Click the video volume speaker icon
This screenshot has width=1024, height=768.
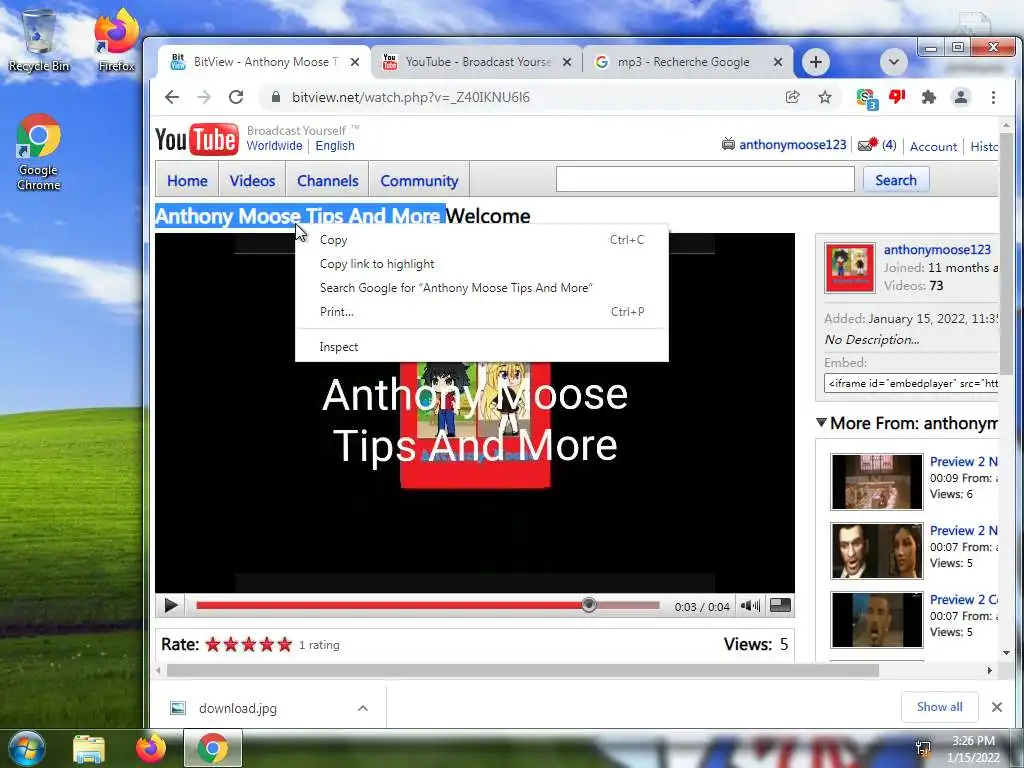click(x=750, y=605)
